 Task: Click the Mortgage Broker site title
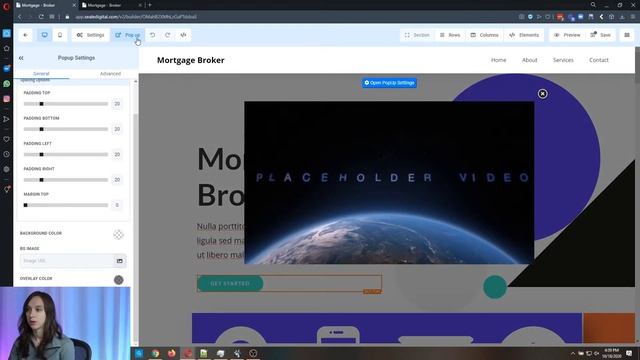tap(191, 60)
